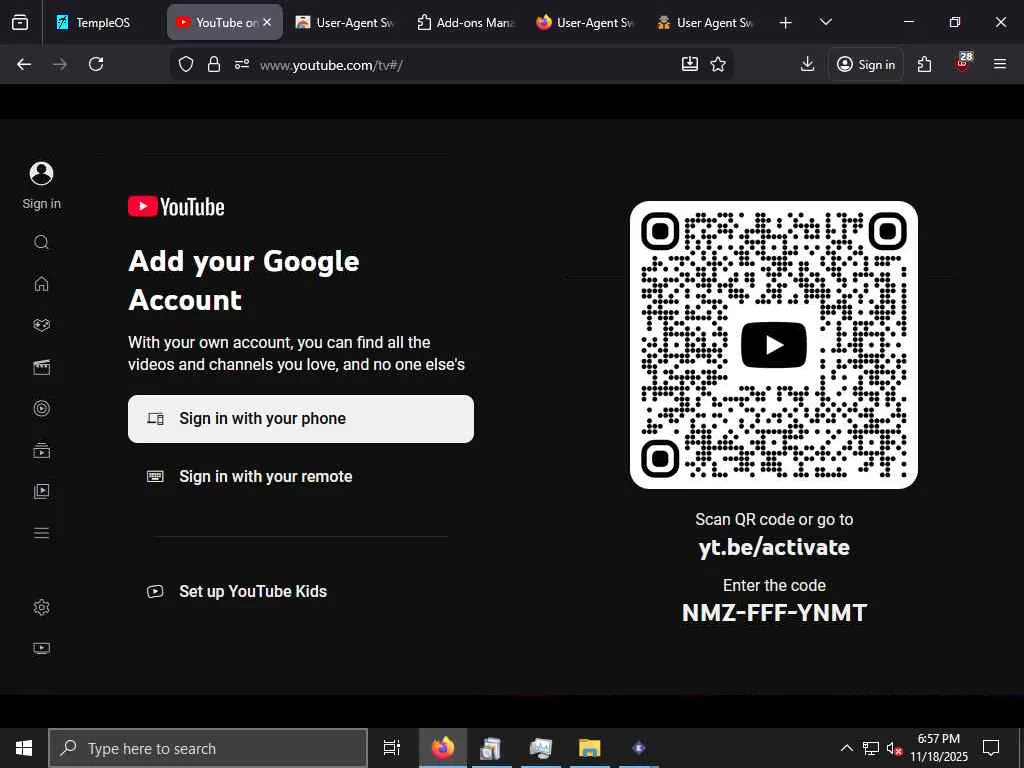Click the taskbar search box
The height and width of the screenshot is (768, 1024).
[x=208, y=748]
